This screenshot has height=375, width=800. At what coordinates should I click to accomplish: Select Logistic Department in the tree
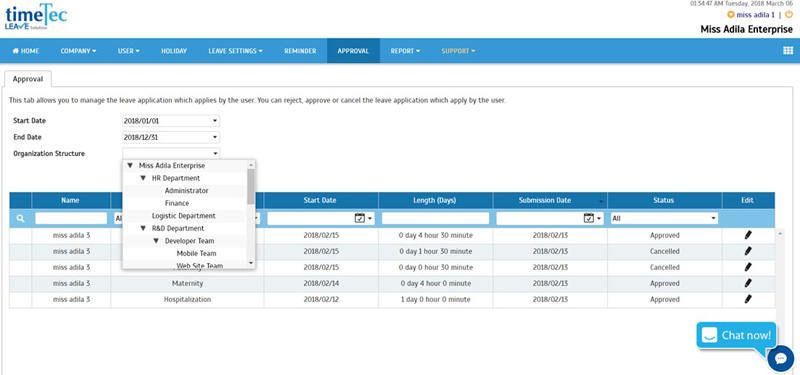pos(184,216)
